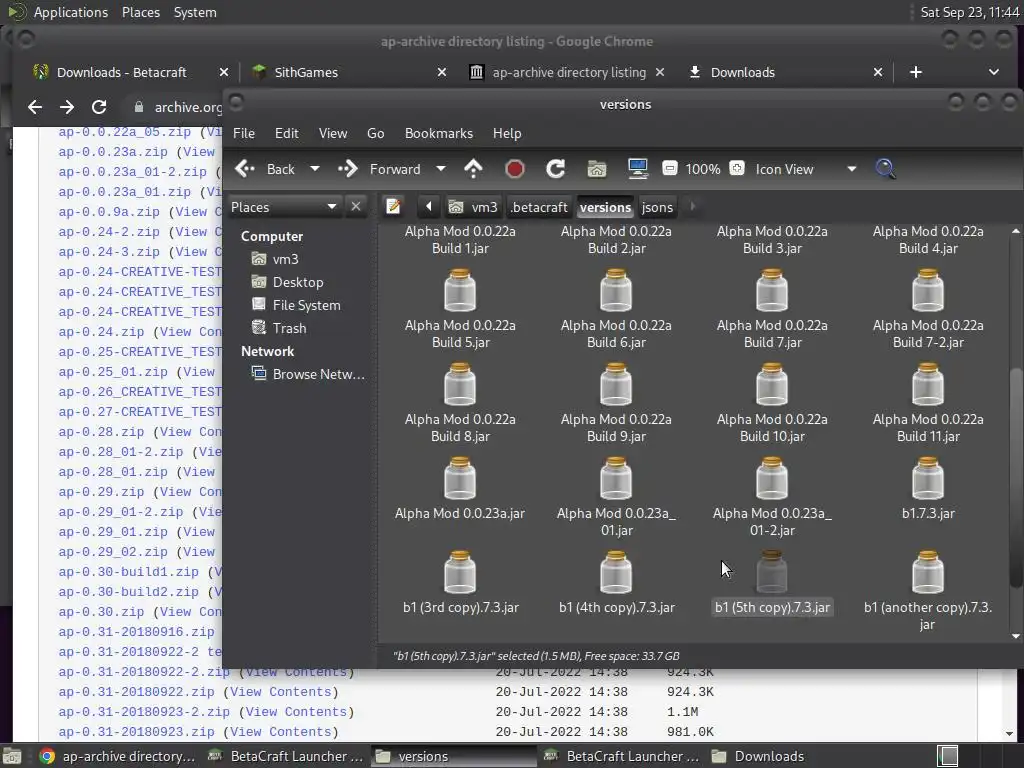Open ap-0.31-20180923.zip link in Chrome

(136, 731)
